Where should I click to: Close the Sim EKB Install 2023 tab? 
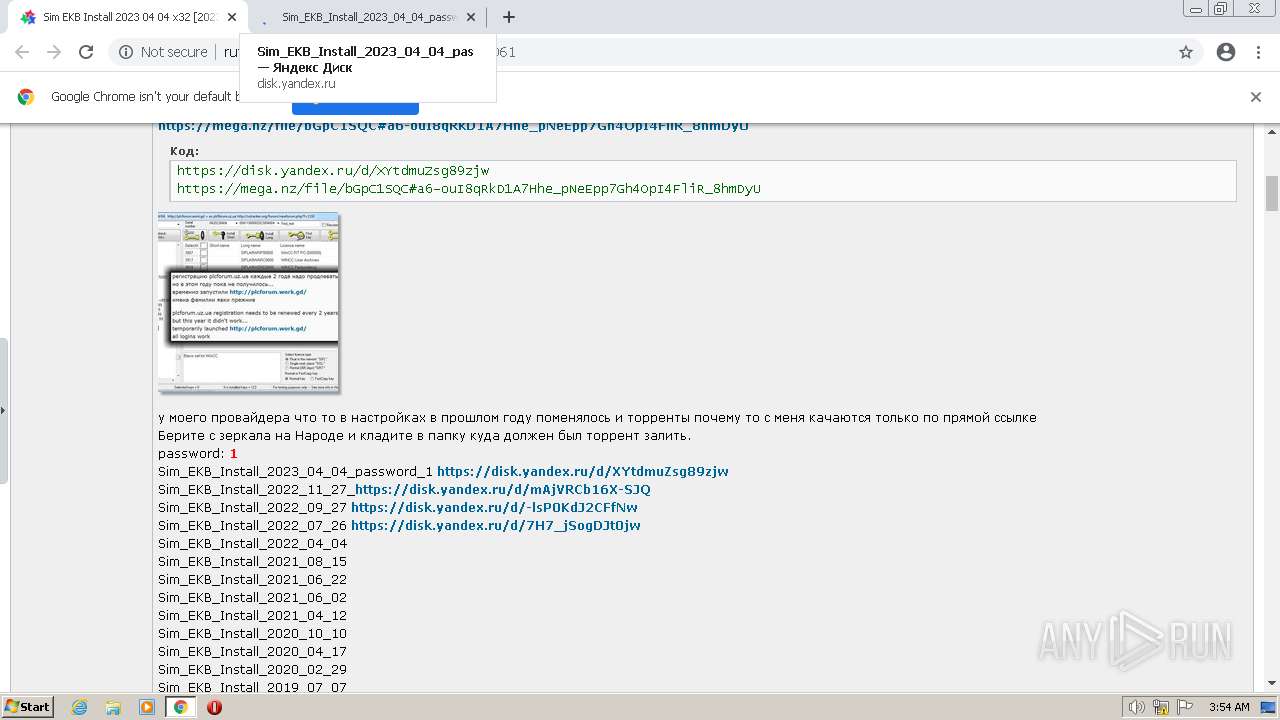tap(233, 17)
